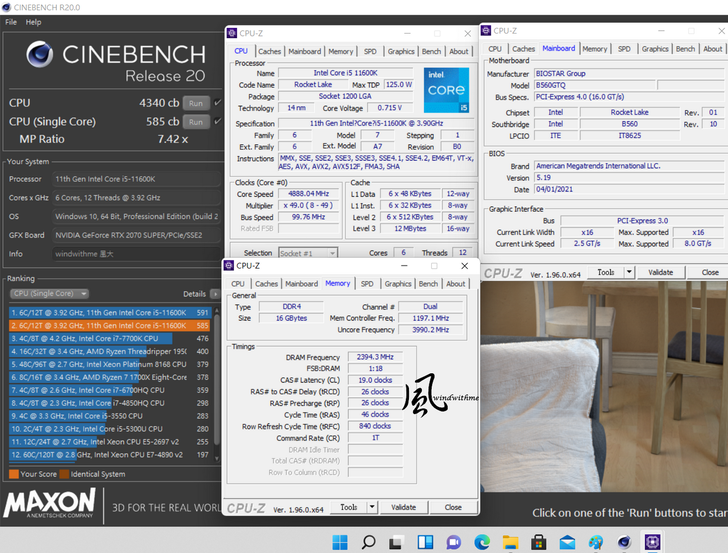
Task: Click the Info text field in Your System
Action: coord(135,254)
